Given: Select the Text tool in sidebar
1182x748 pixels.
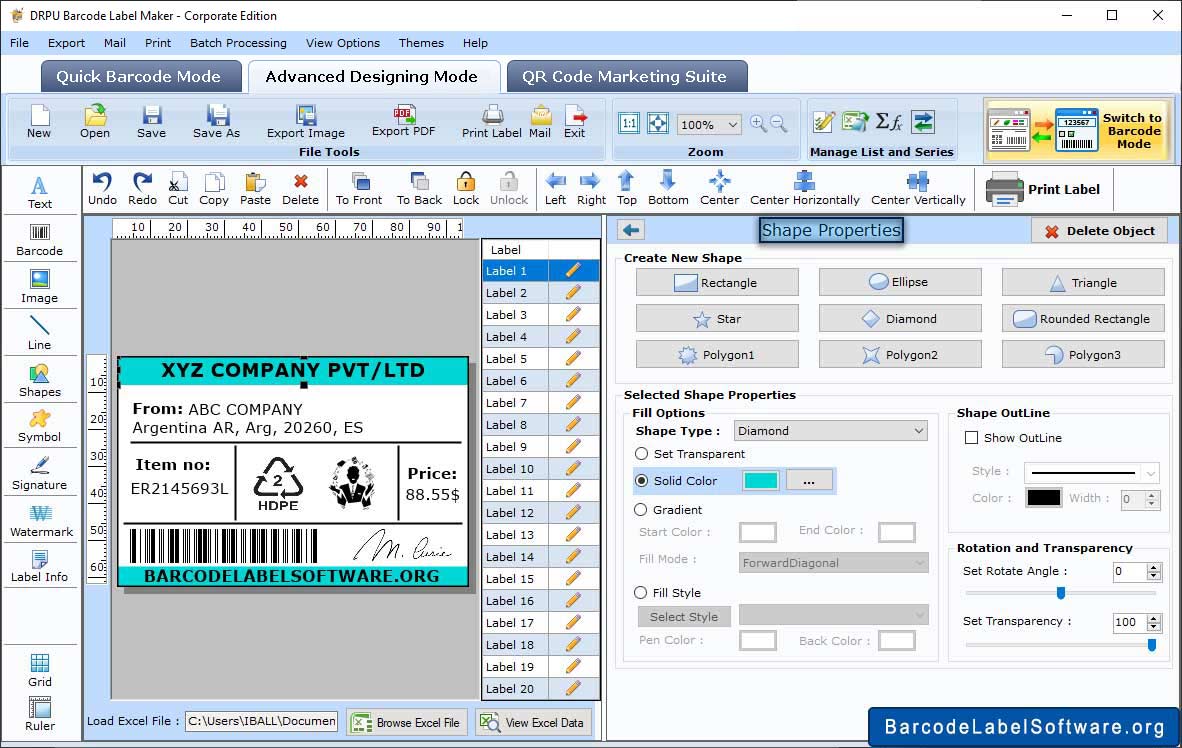Looking at the screenshot, I should [x=39, y=192].
